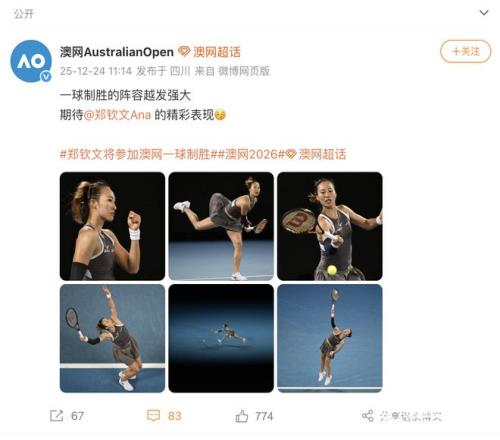Click the diamond icon beside 澳网超话 in header

[184, 52]
